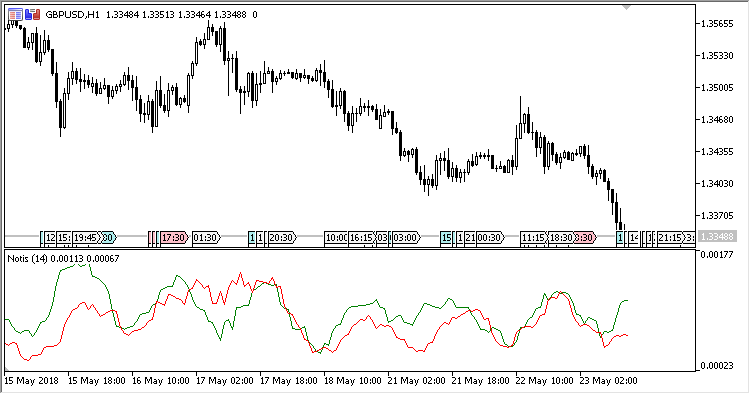Click the 15 May 2018 date label
The image size is (750, 394).
tap(32, 381)
